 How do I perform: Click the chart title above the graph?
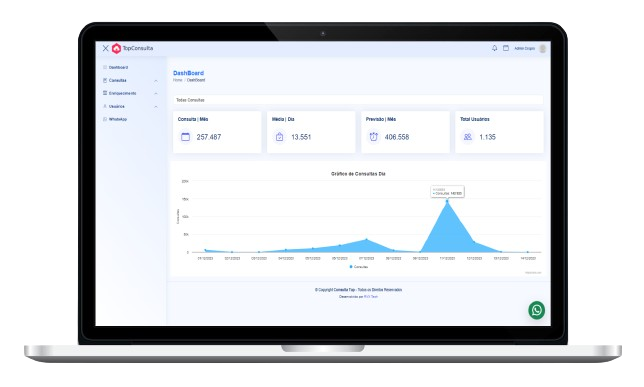tap(358, 174)
